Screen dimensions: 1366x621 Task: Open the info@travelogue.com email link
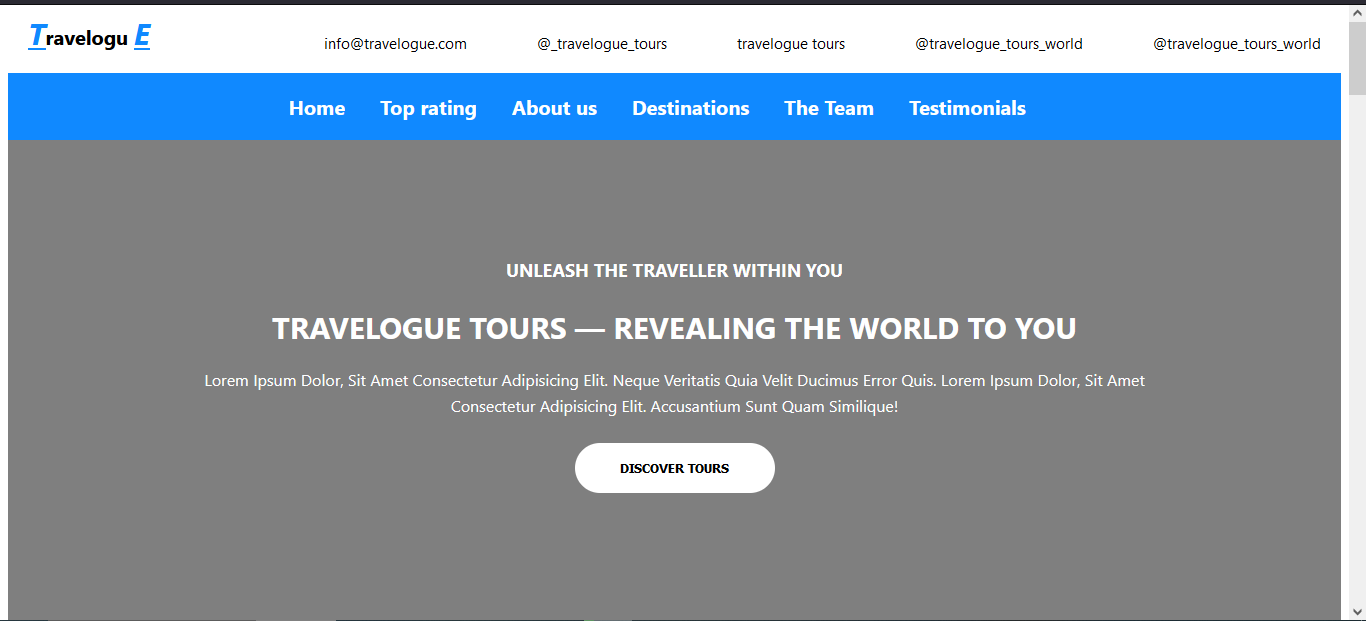click(x=395, y=44)
